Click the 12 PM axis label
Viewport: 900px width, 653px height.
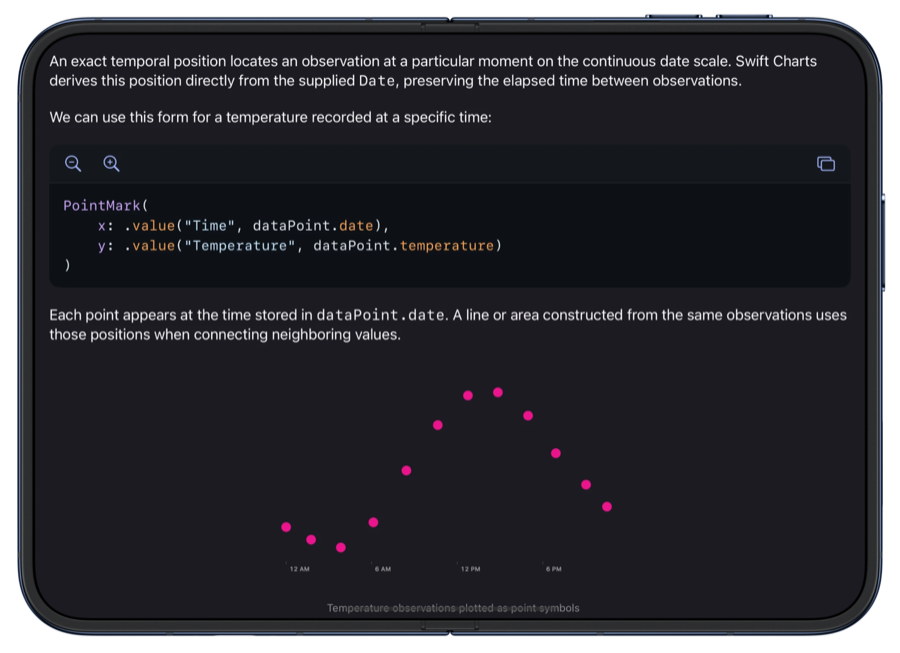[x=471, y=569]
